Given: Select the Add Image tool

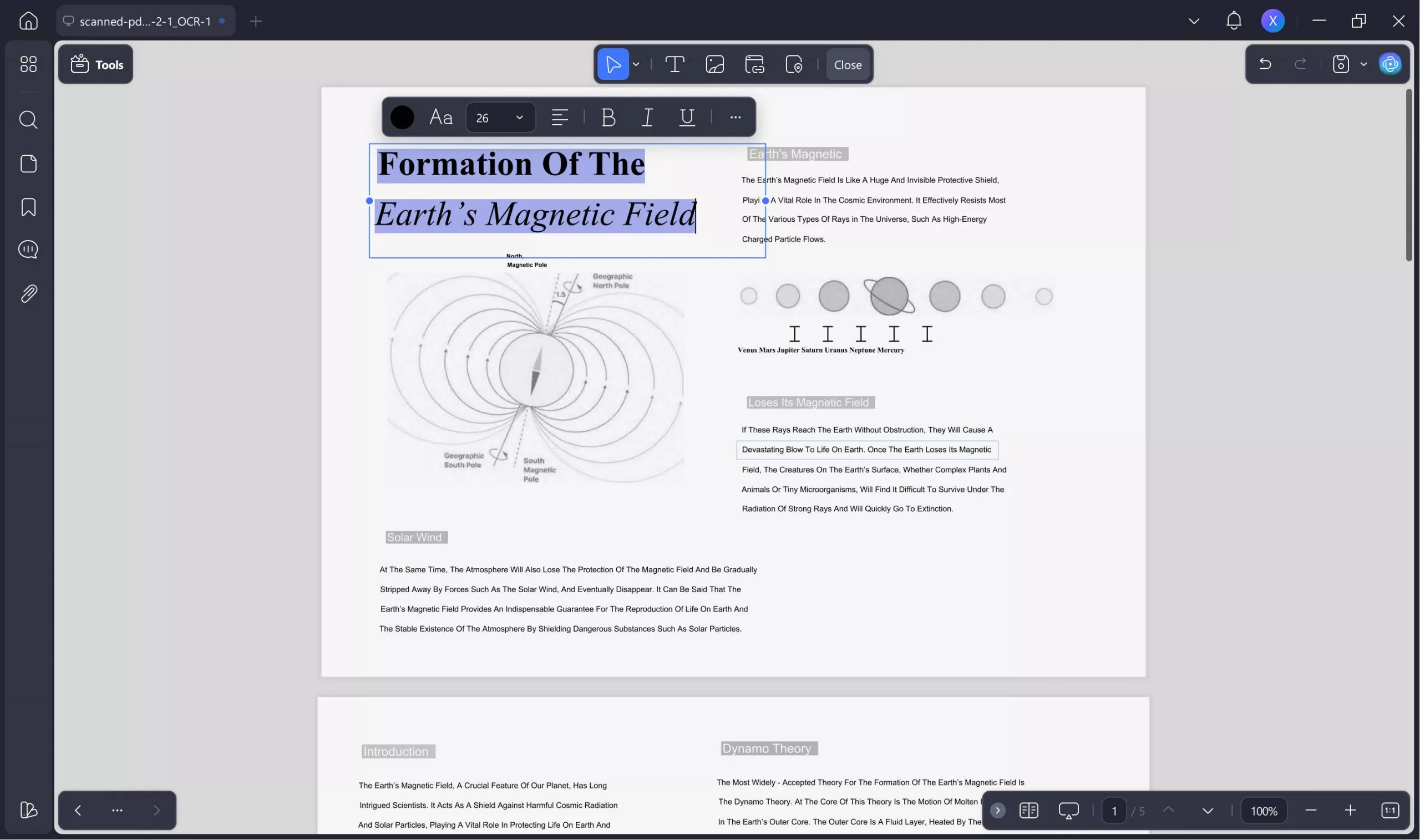Looking at the screenshot, I should pyautogui.click(x=714, y=64).
